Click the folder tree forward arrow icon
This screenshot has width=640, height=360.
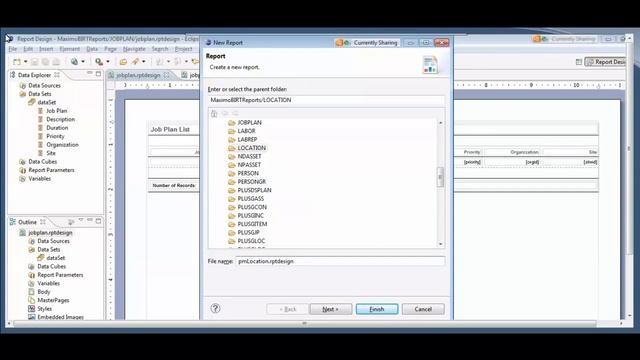pos(235,113)
